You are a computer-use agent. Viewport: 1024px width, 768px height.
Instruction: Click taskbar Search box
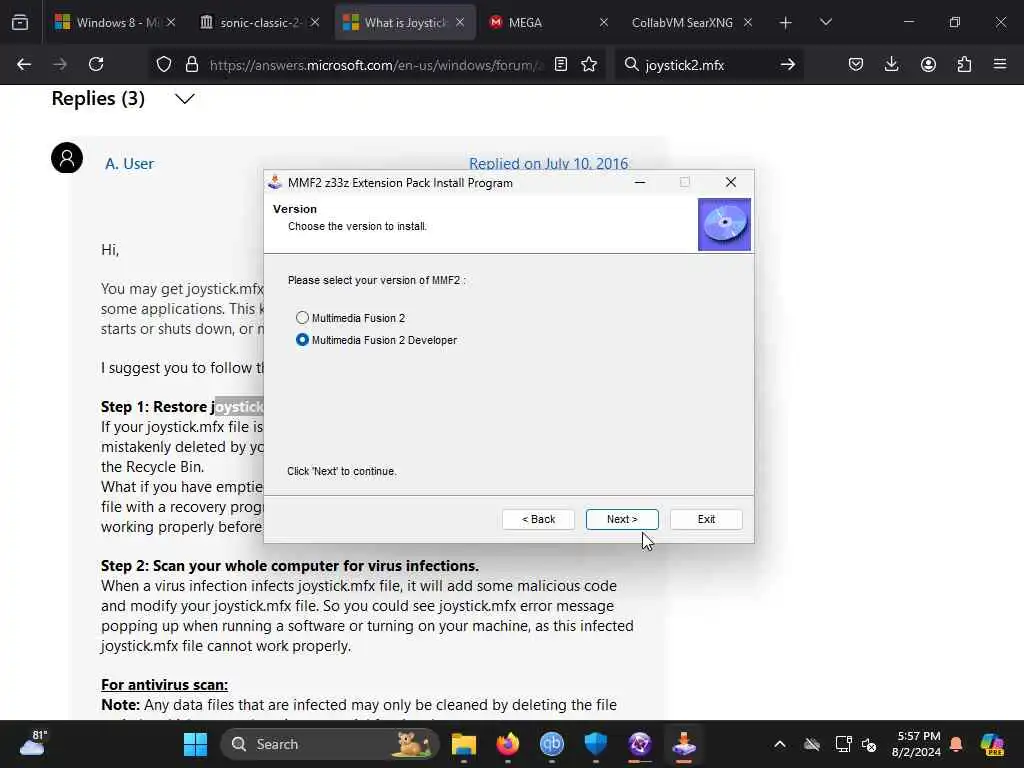[x=330, y=744]
